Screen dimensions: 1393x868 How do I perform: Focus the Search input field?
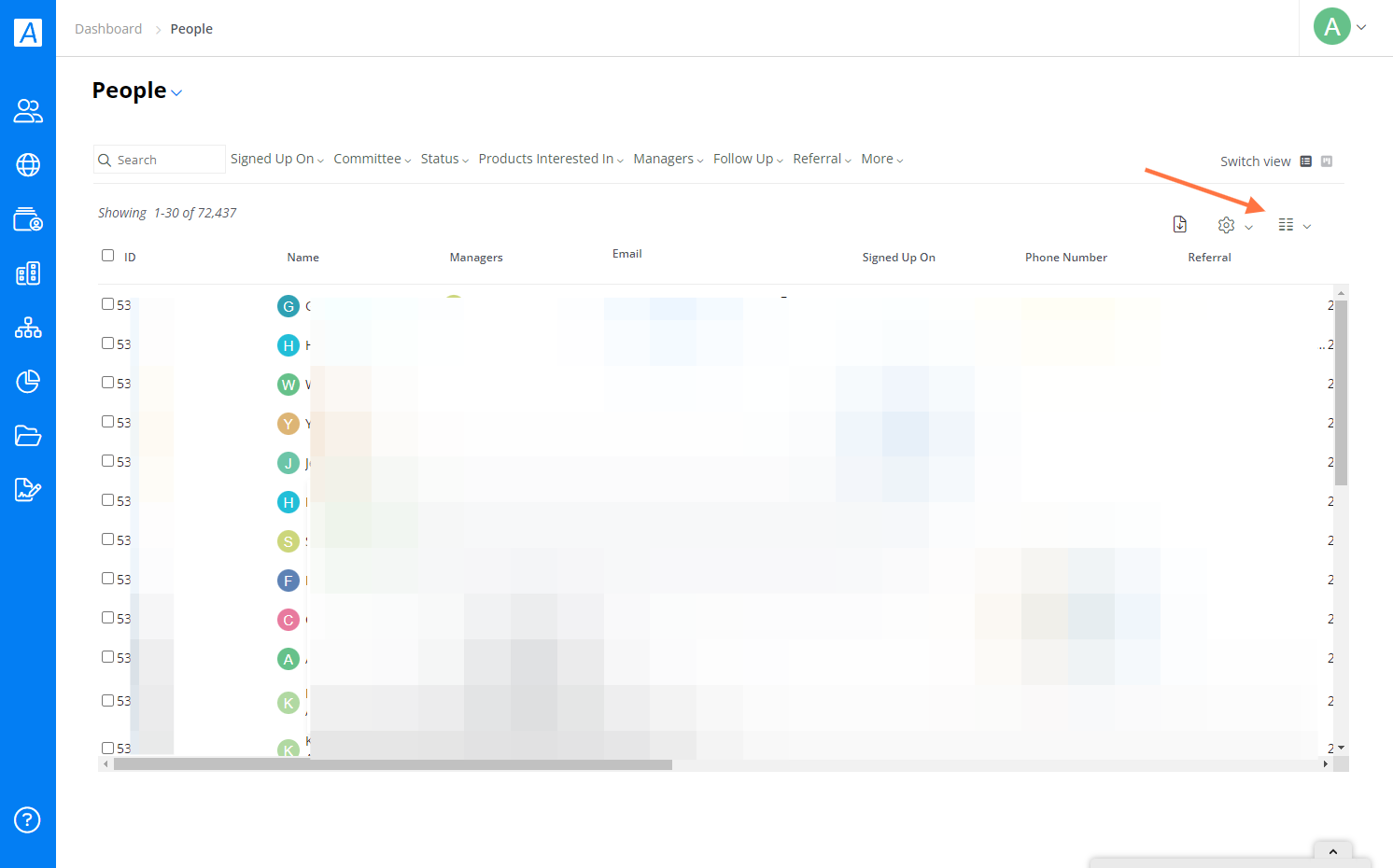tap(160, 160)
